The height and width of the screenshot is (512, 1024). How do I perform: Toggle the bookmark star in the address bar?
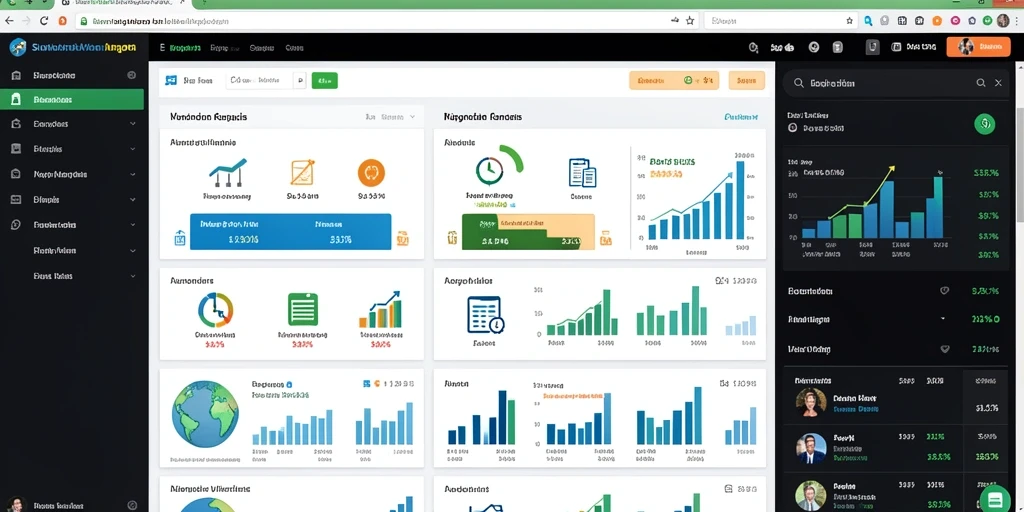pos(690,21)
